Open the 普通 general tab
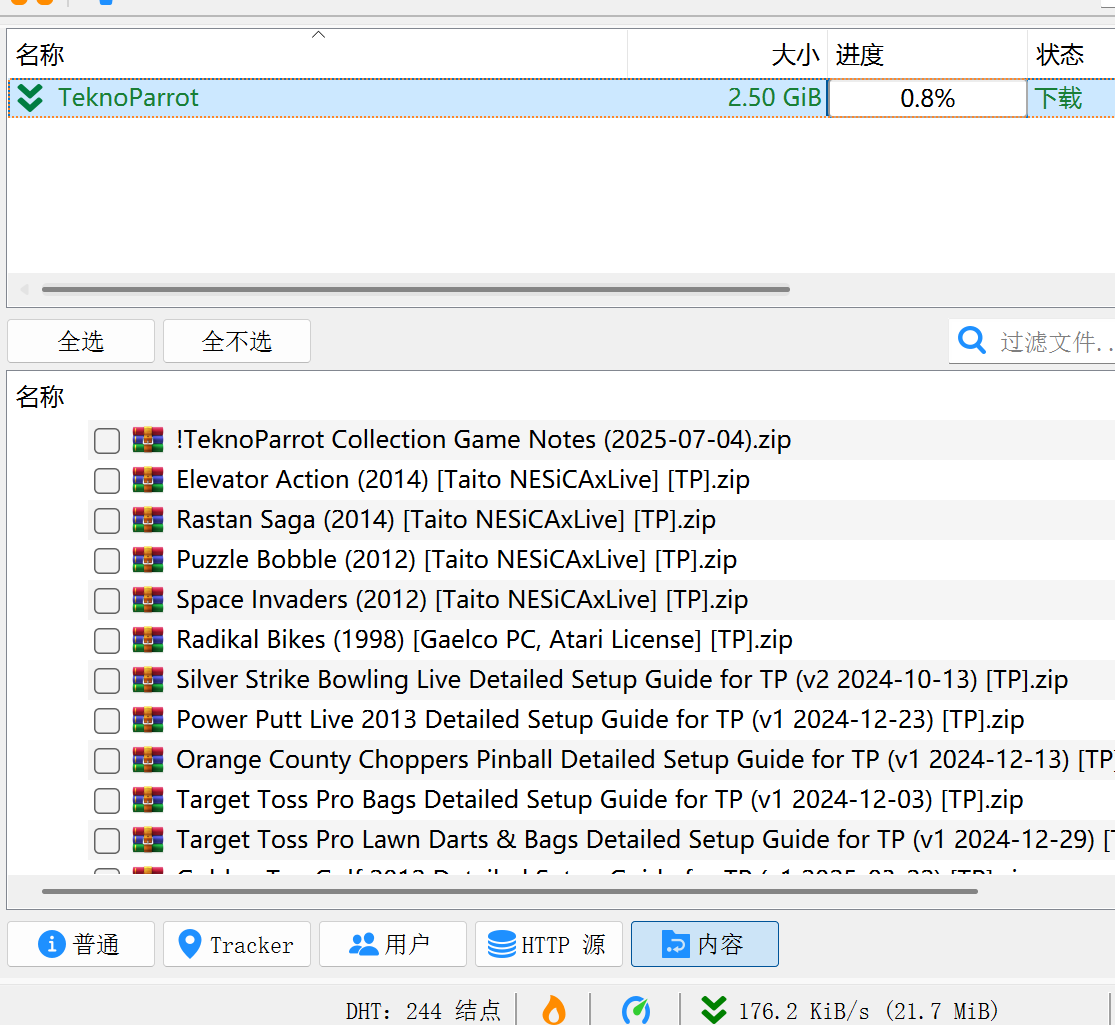1115x1025 pixels. coord(81,944)
